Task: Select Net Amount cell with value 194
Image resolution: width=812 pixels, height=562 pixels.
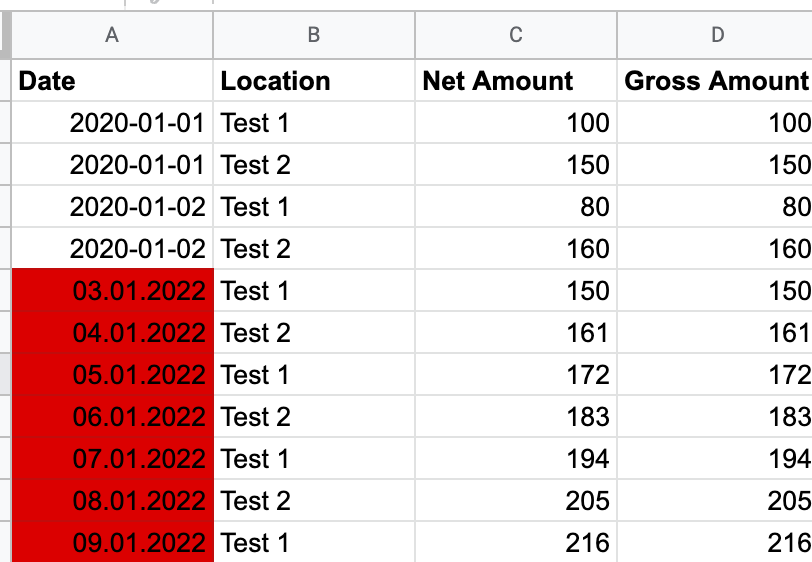Action: coord(516,458)
